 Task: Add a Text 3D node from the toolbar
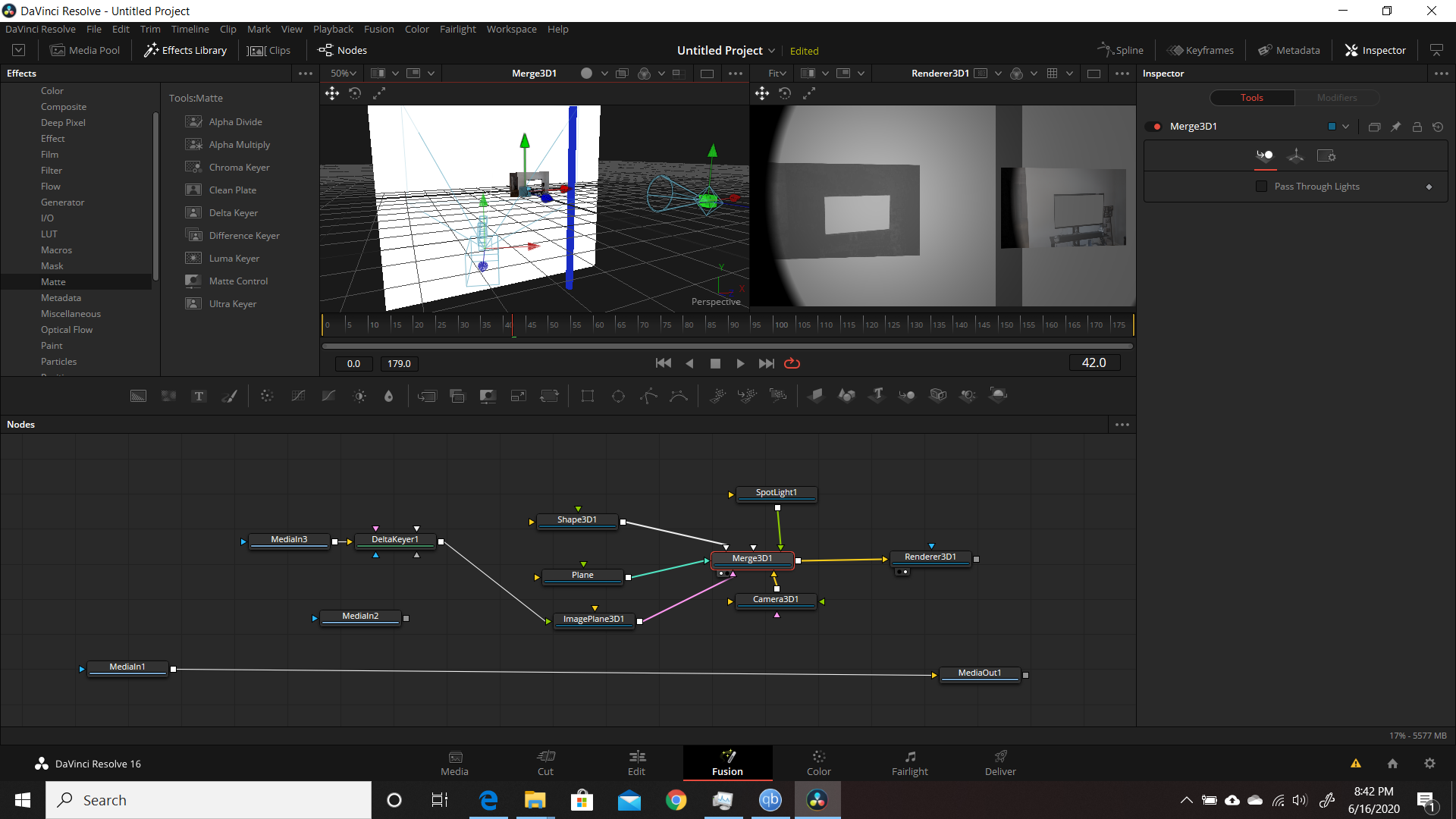click(877, 395)
